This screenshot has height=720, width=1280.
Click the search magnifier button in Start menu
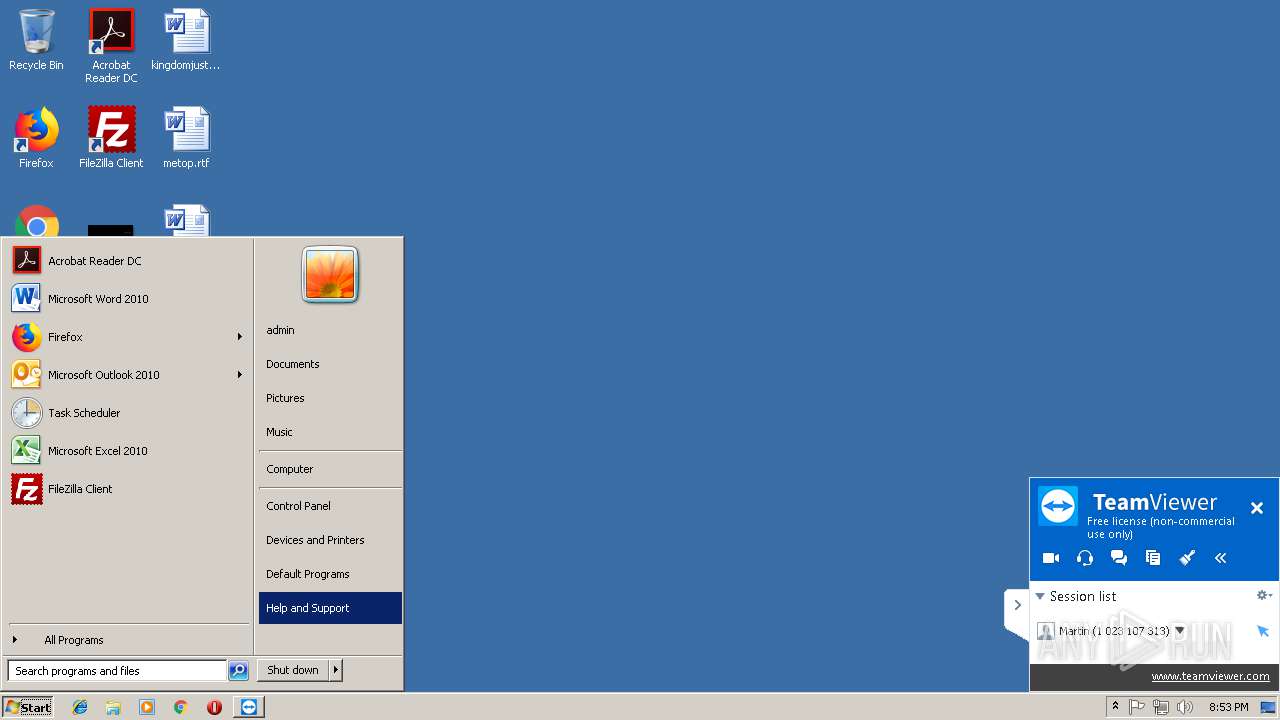238,671
